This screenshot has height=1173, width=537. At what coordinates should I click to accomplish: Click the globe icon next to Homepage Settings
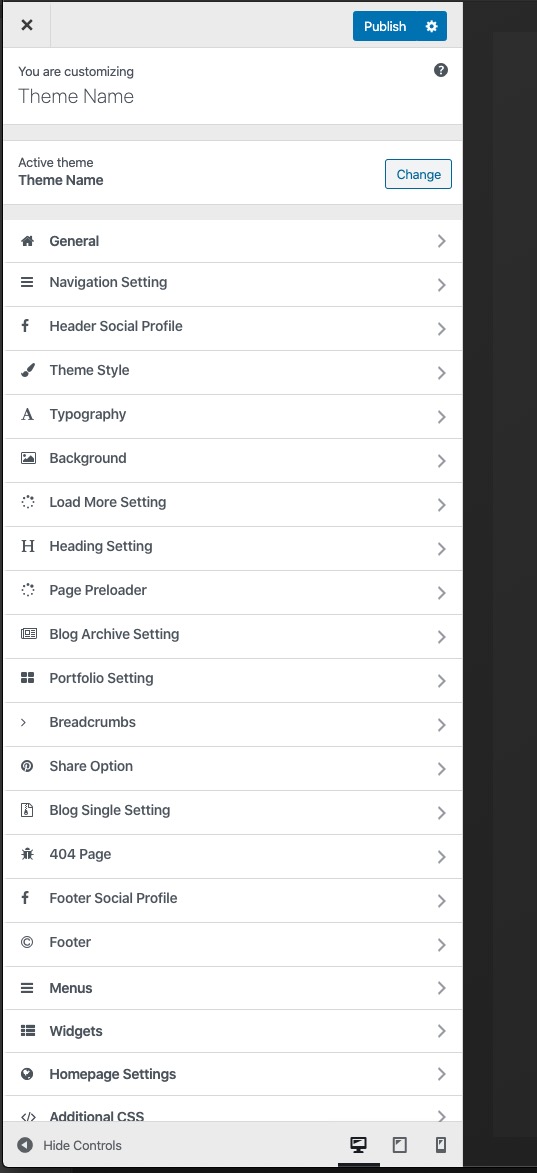click(x=28, y=1075)
